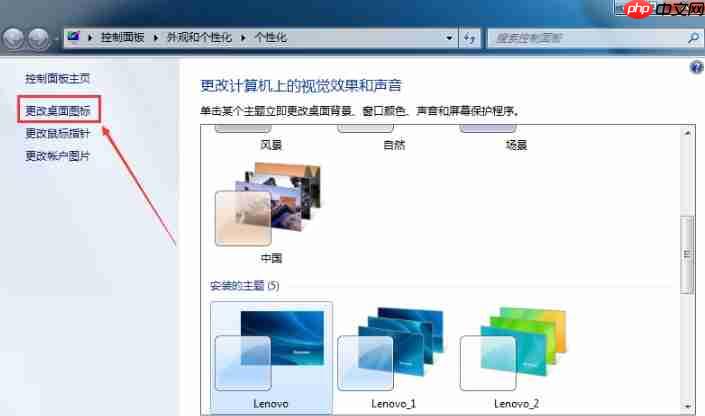The height and width of the screenshot is (416, 705).
Task: Select the Lenovo_1 theme thumbnail
Action: pos(391,349)
